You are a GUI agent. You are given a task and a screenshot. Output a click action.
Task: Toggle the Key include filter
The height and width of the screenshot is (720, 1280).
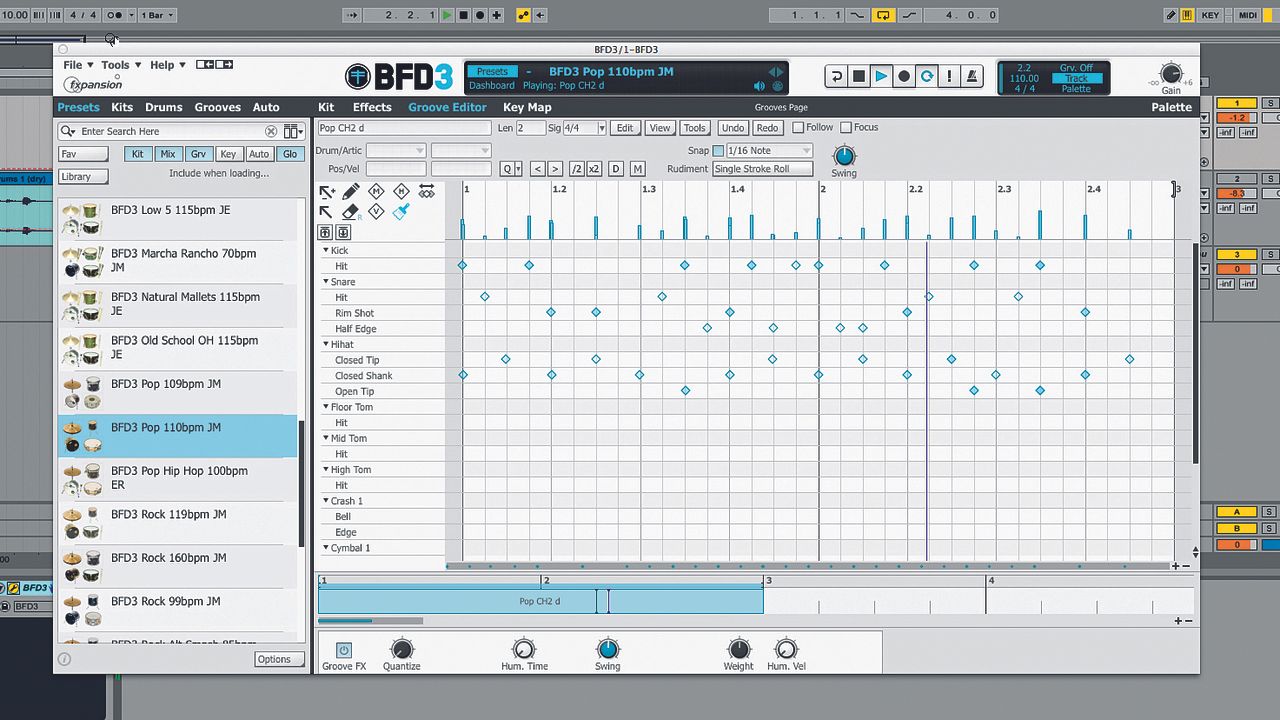228,154
